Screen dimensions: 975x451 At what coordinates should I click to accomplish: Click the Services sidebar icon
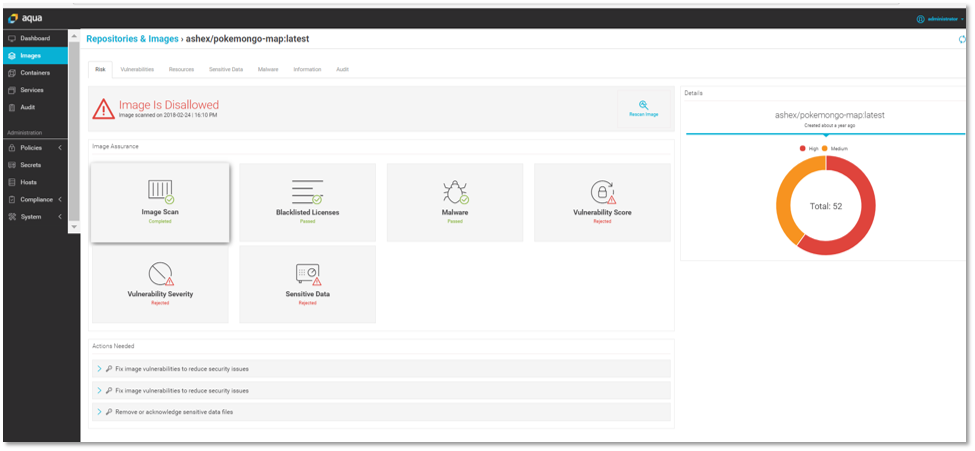point(12,90)
